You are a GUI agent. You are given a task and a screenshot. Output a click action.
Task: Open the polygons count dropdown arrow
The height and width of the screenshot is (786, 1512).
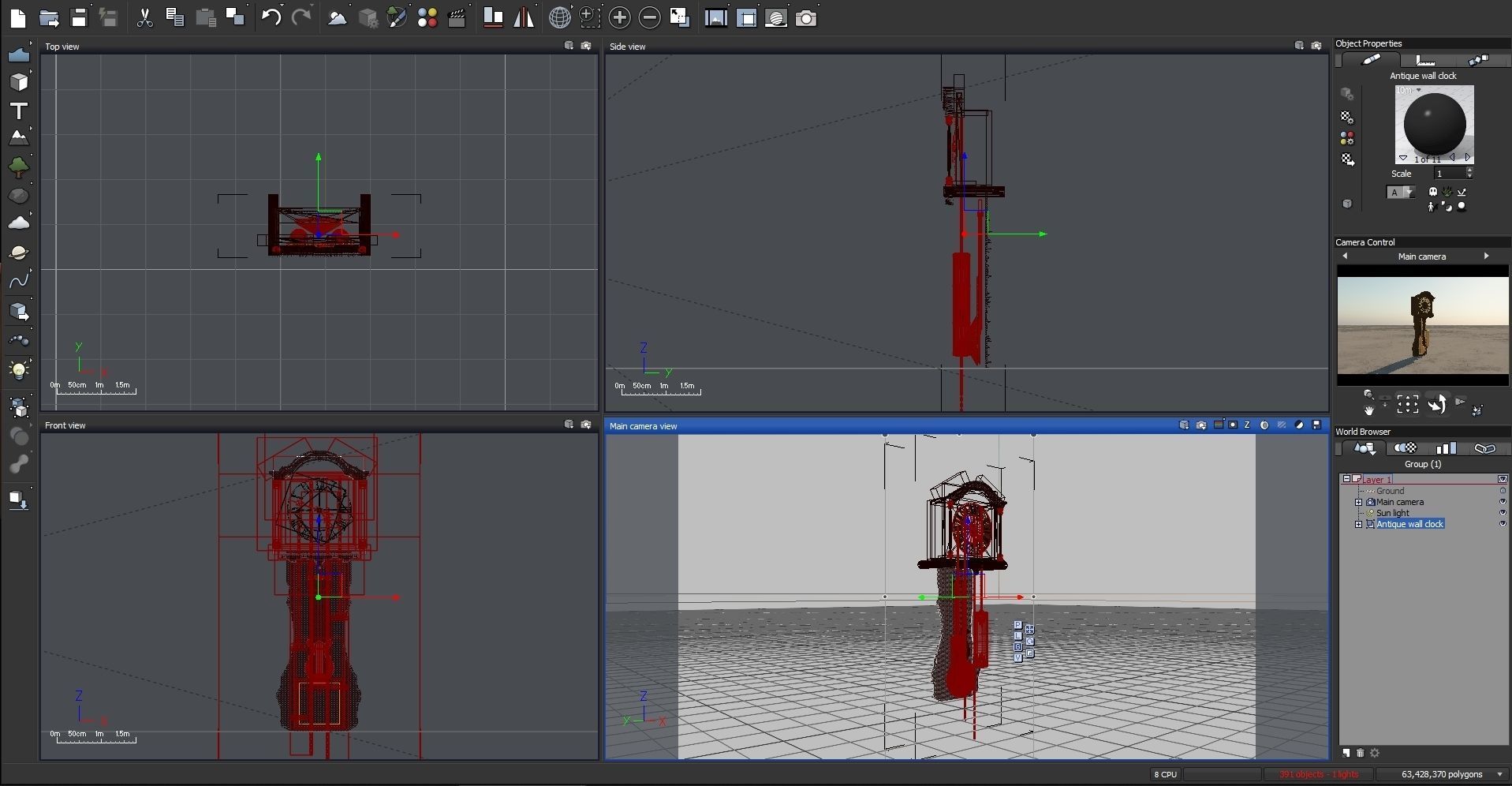click(1499, 774)
